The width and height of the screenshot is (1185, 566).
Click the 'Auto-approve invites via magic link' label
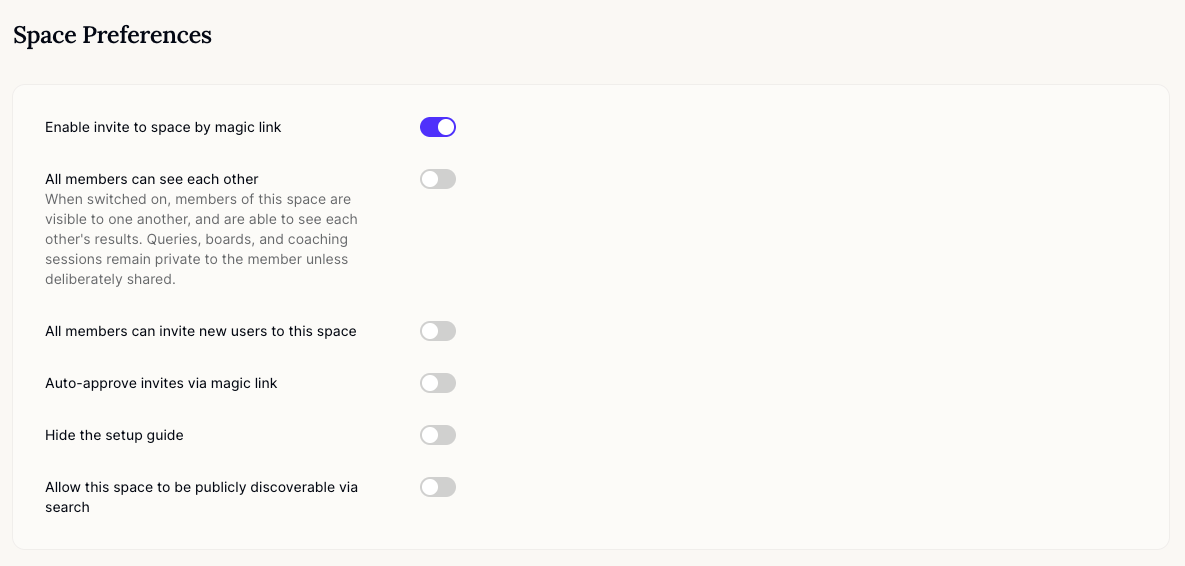[161, 383]
